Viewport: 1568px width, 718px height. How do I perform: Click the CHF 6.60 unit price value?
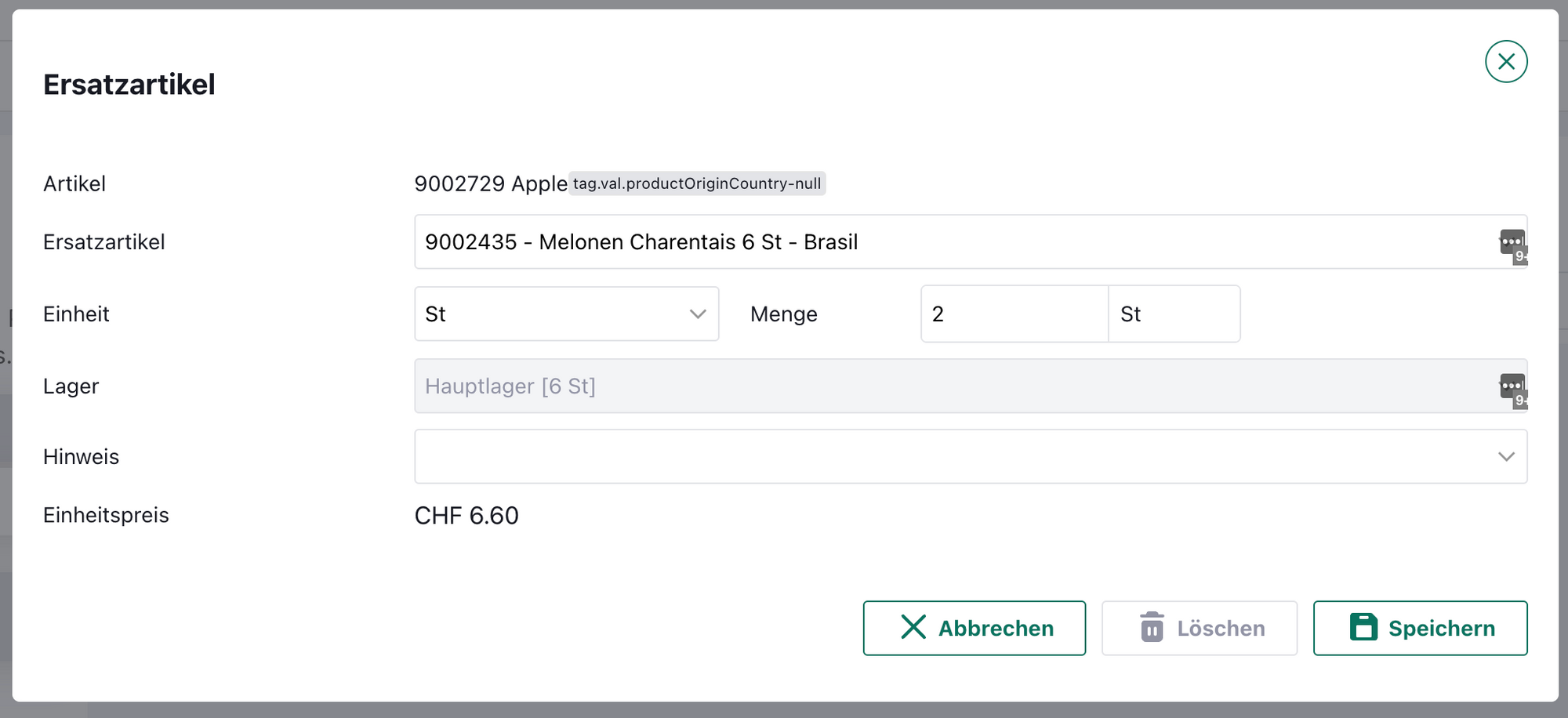(x=466, y=516)
